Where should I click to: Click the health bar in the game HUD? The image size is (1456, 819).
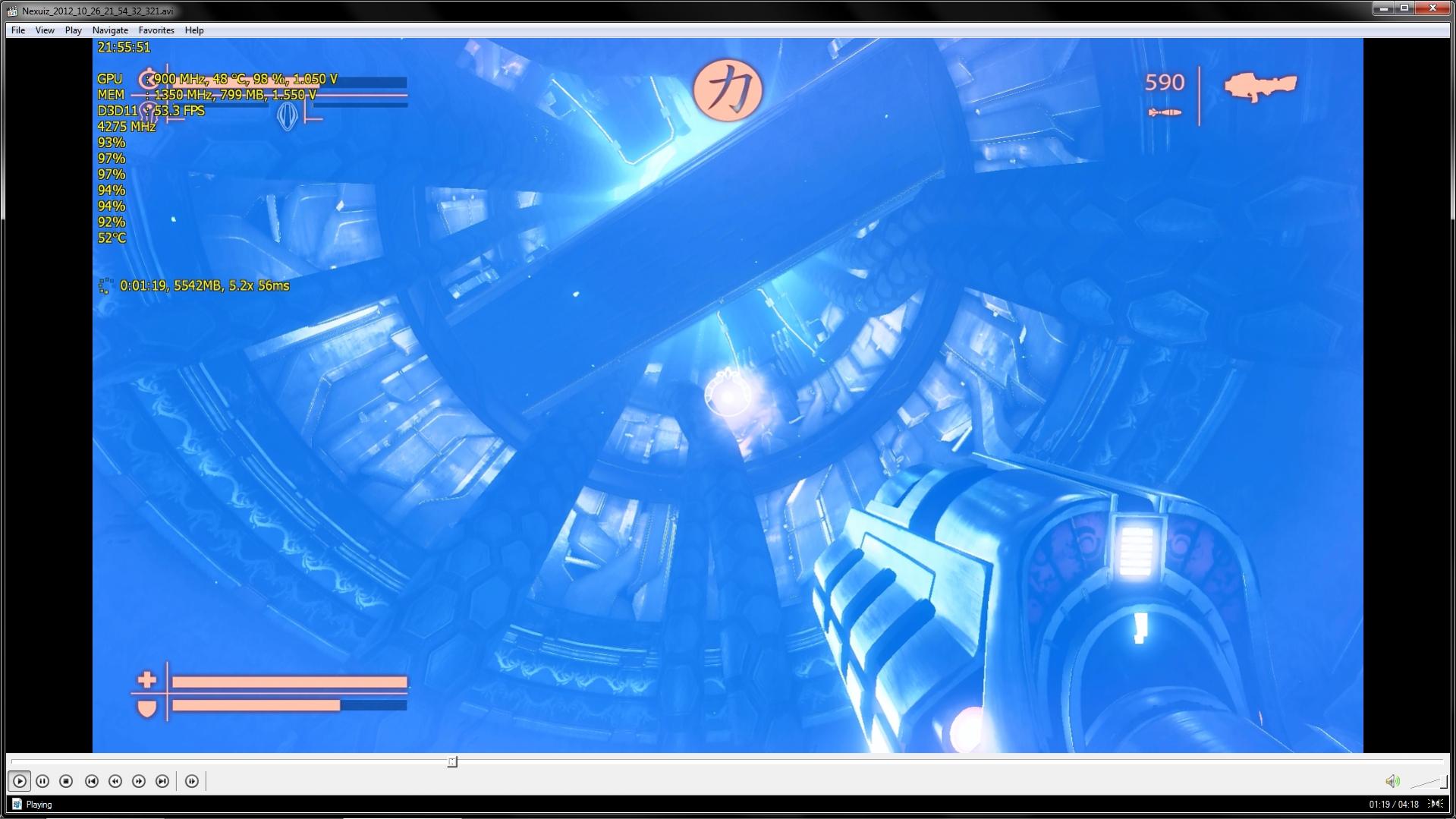click(289, 682)
